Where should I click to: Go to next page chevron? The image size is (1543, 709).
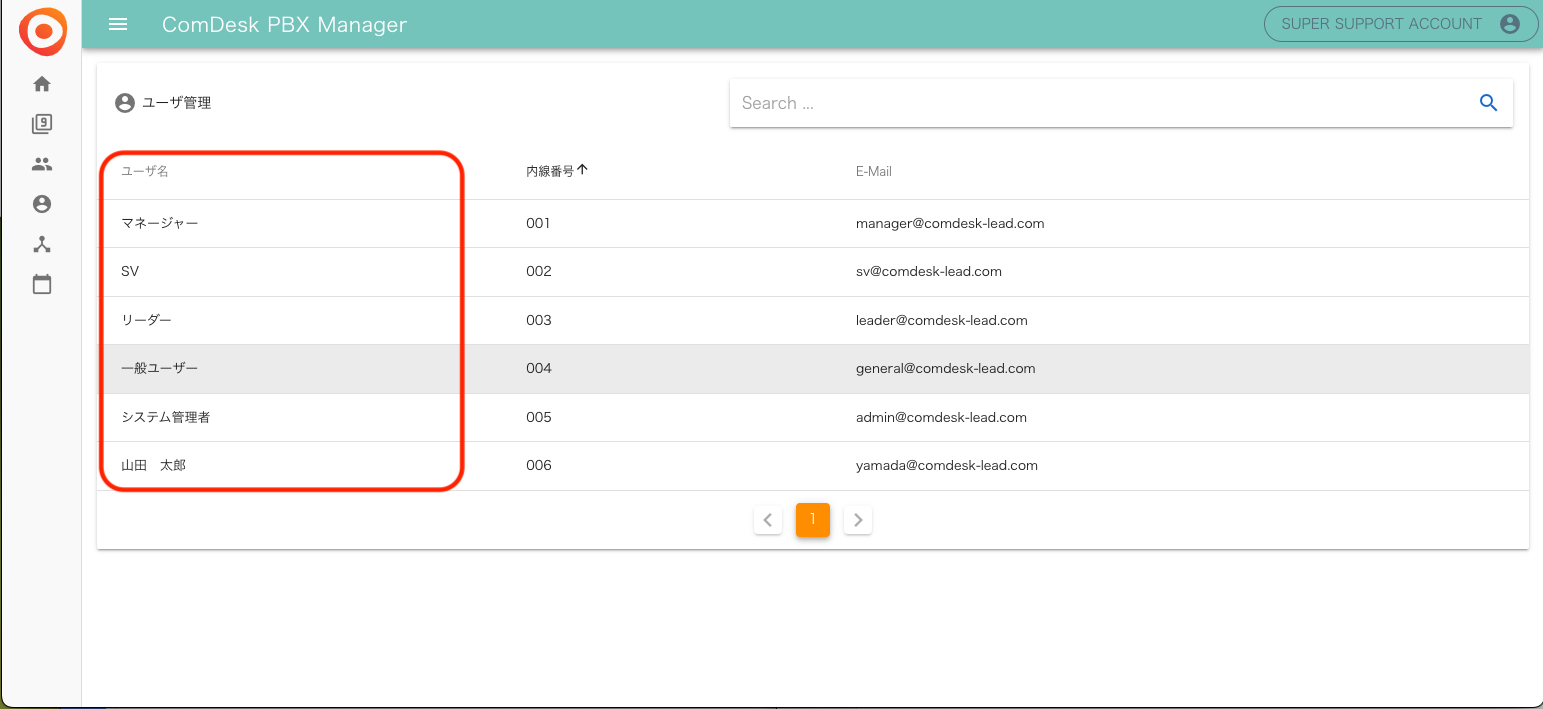[858, 520]
